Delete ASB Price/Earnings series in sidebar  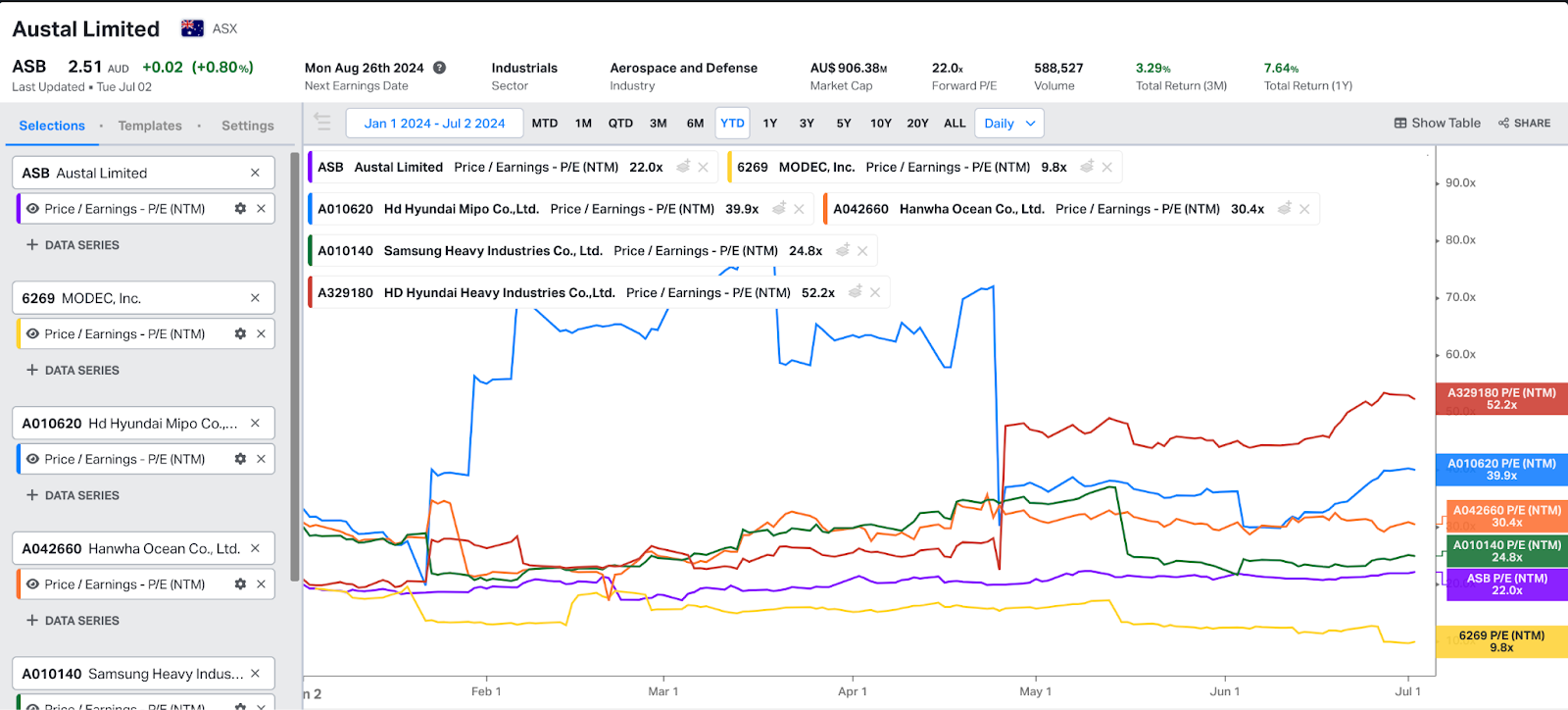tap(261, 209)
